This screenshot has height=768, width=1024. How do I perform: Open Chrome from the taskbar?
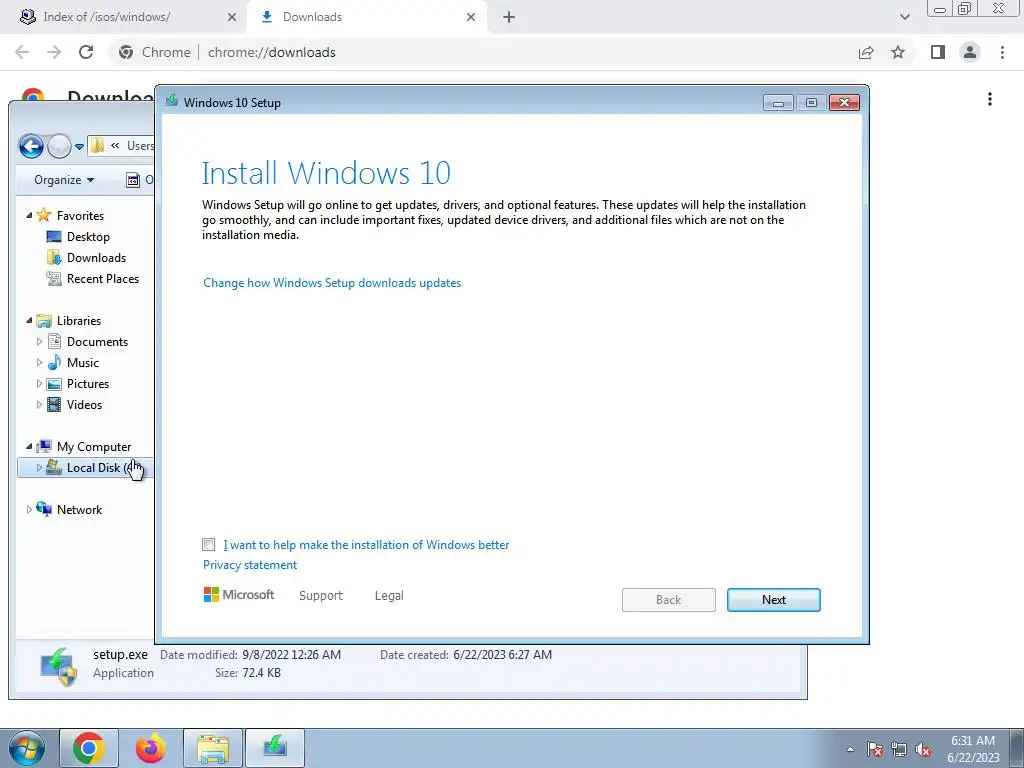point(89,748)
